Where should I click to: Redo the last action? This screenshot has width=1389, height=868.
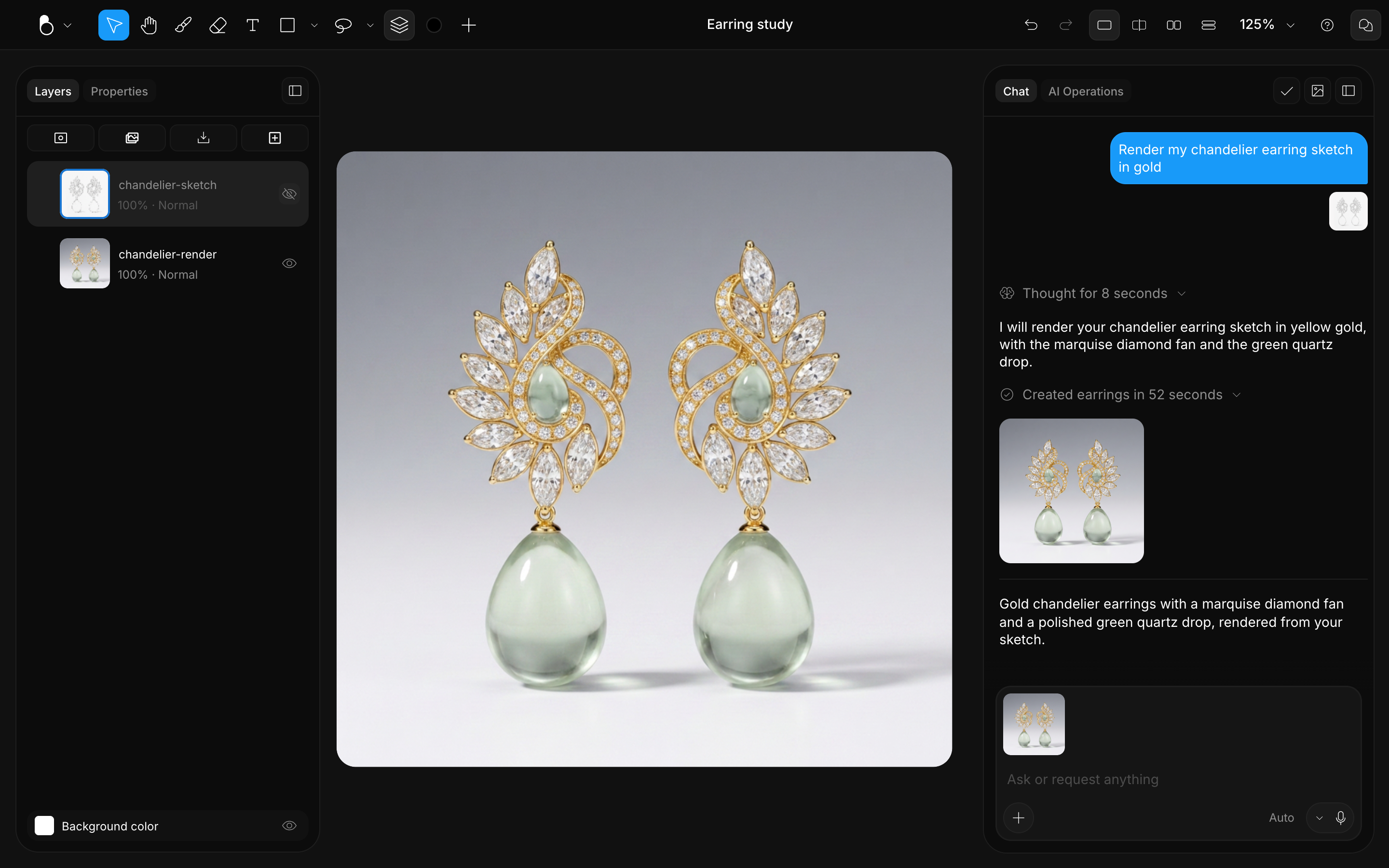click(x=1066, y=25)
